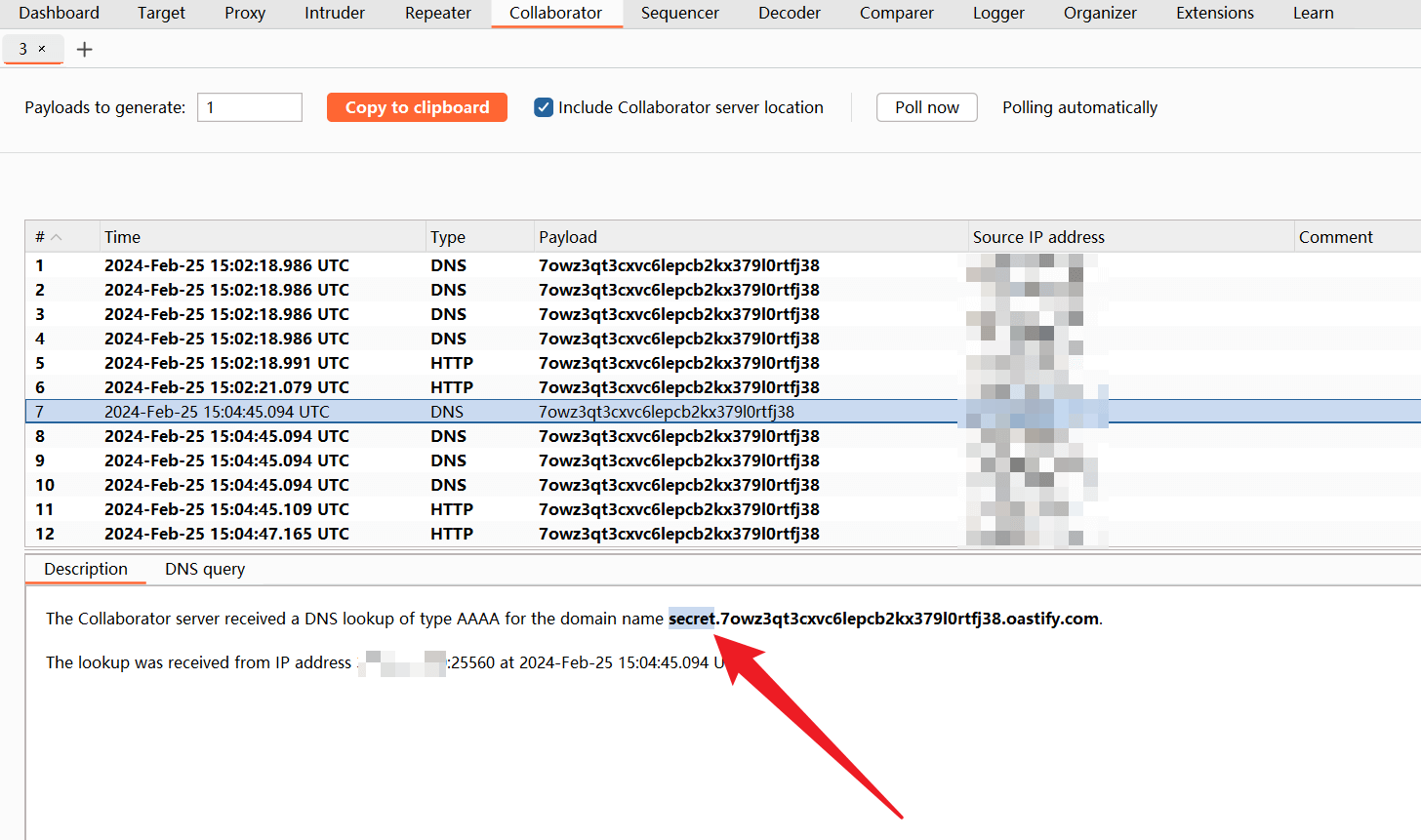The height and width of the screenshot is (840, 1421).
Task: Click the Payloads to generate label
Action: (105, 107)
